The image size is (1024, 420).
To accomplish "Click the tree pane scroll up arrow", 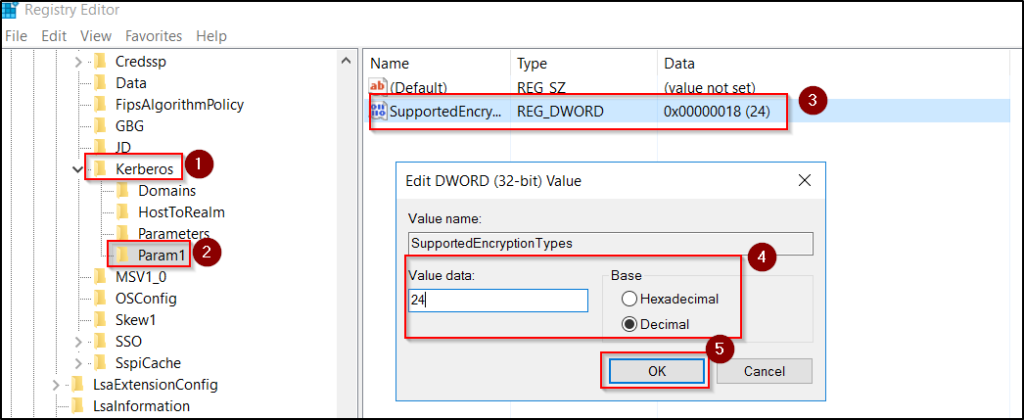I will click(346, 61).
